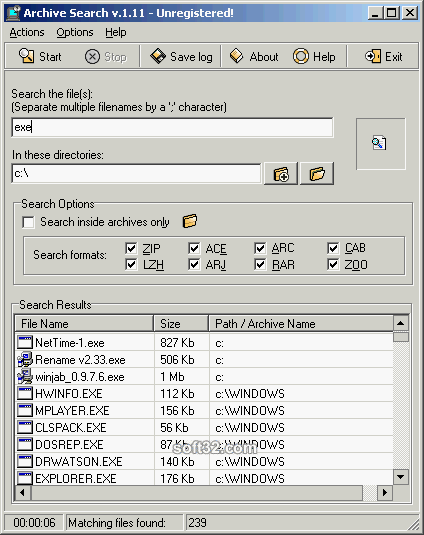Open the About dialog from toolbar
Screen dimensions: 424x535
point(254,56)
